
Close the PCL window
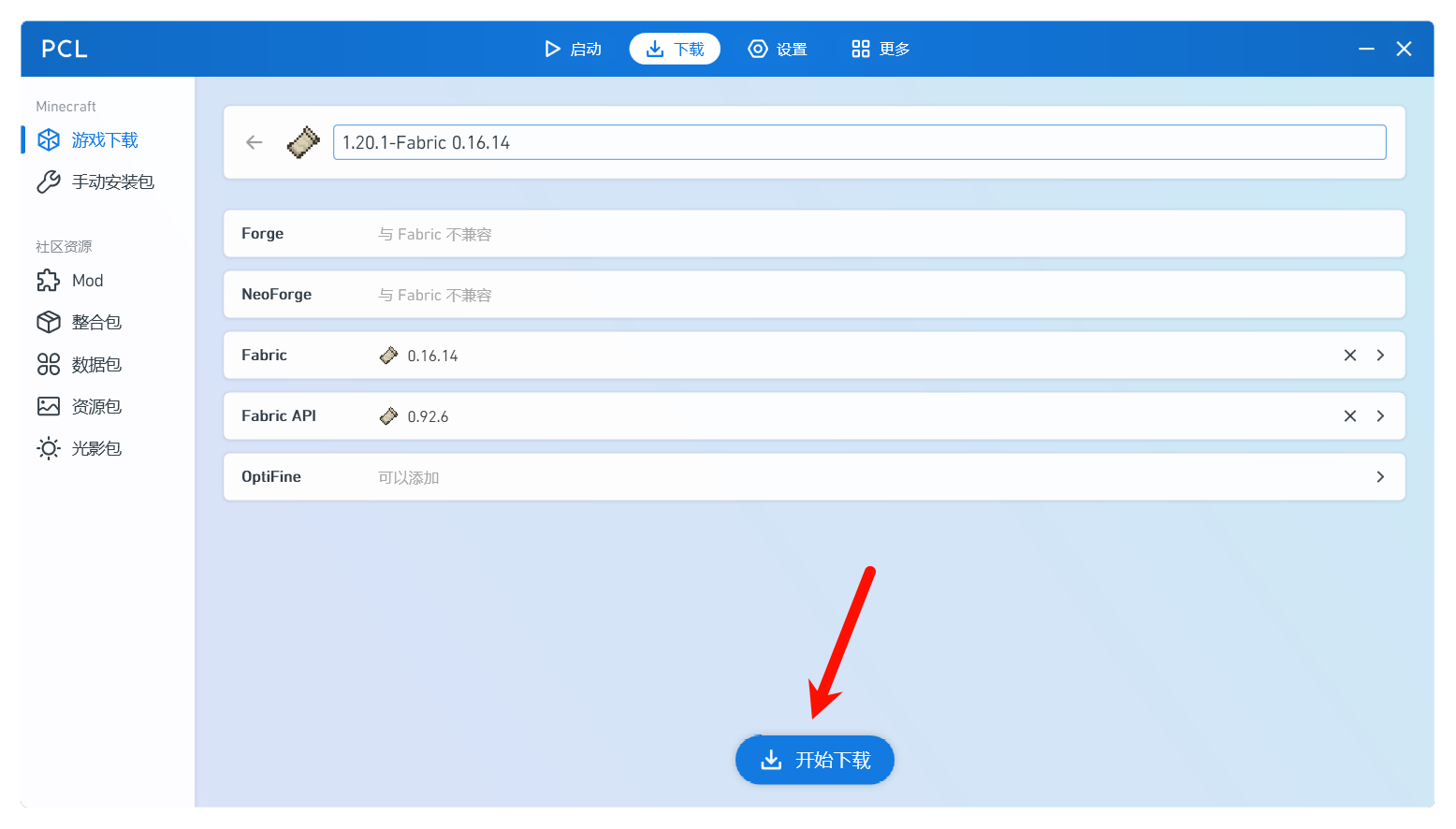coord(1404,49)
